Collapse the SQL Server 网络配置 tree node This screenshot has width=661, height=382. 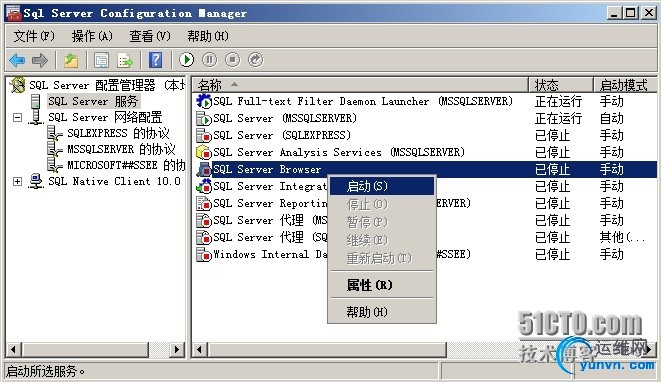17,117
